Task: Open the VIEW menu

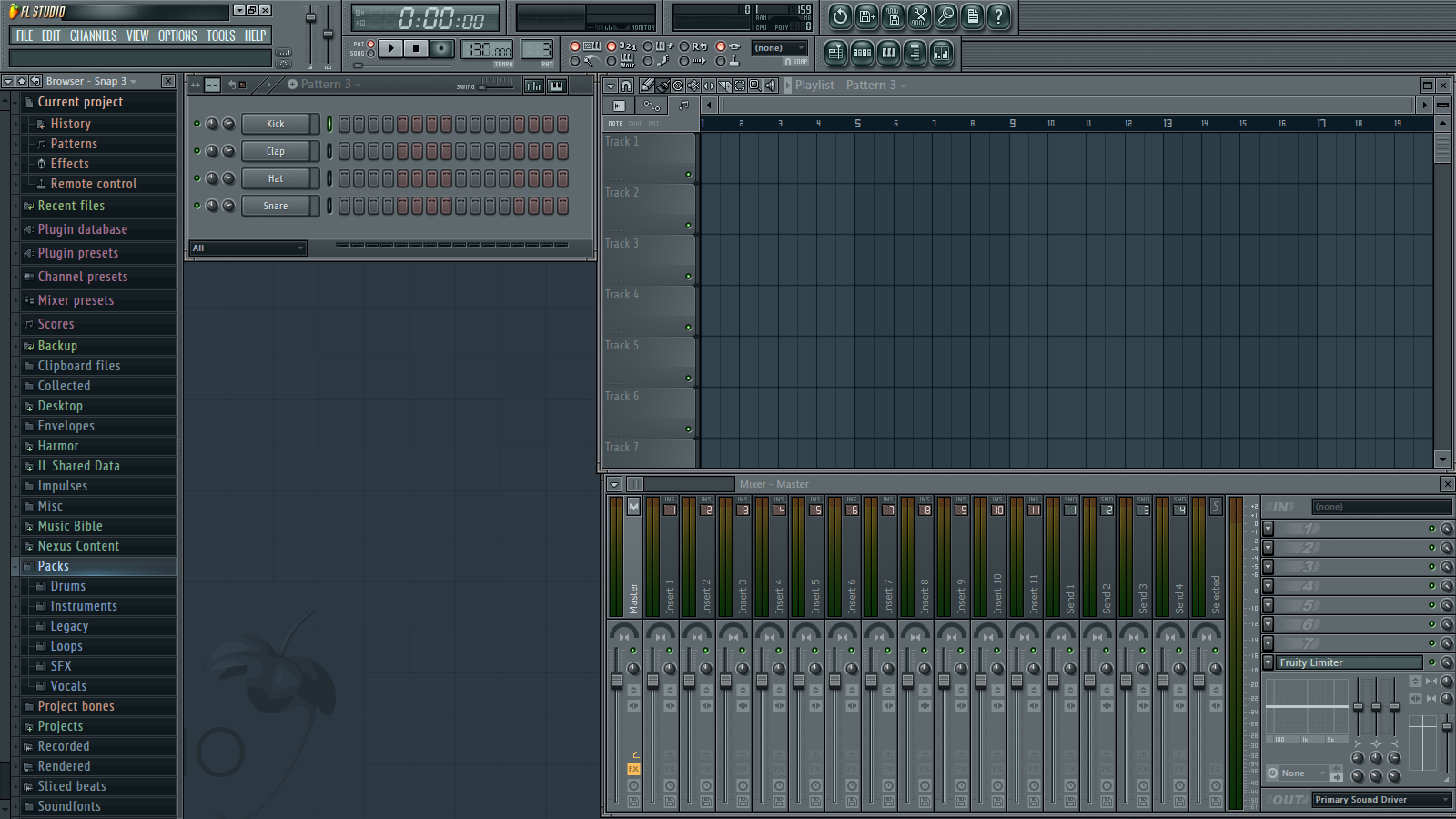Action: pos(137,35)
